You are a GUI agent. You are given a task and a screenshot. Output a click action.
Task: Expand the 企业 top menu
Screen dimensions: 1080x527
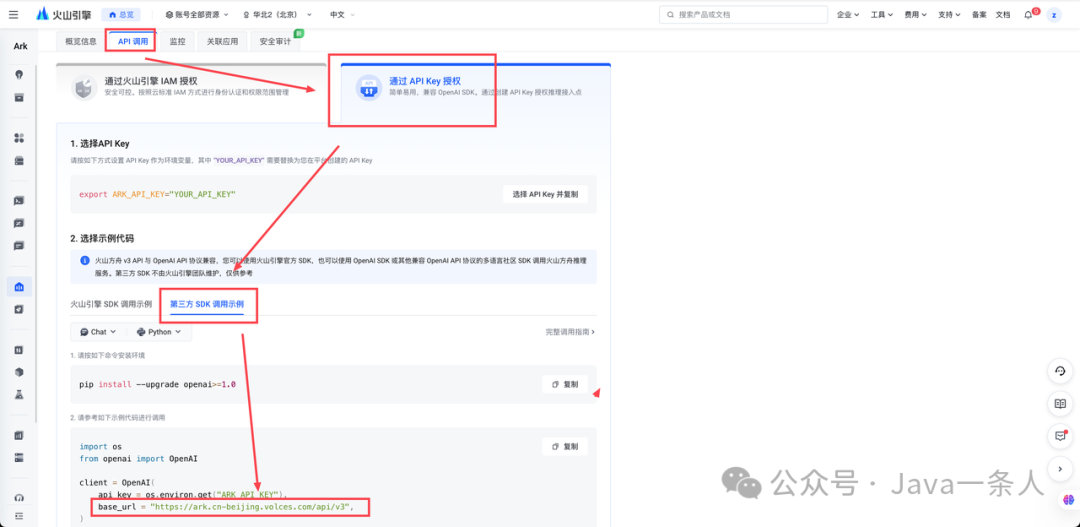tap(847, 14)
